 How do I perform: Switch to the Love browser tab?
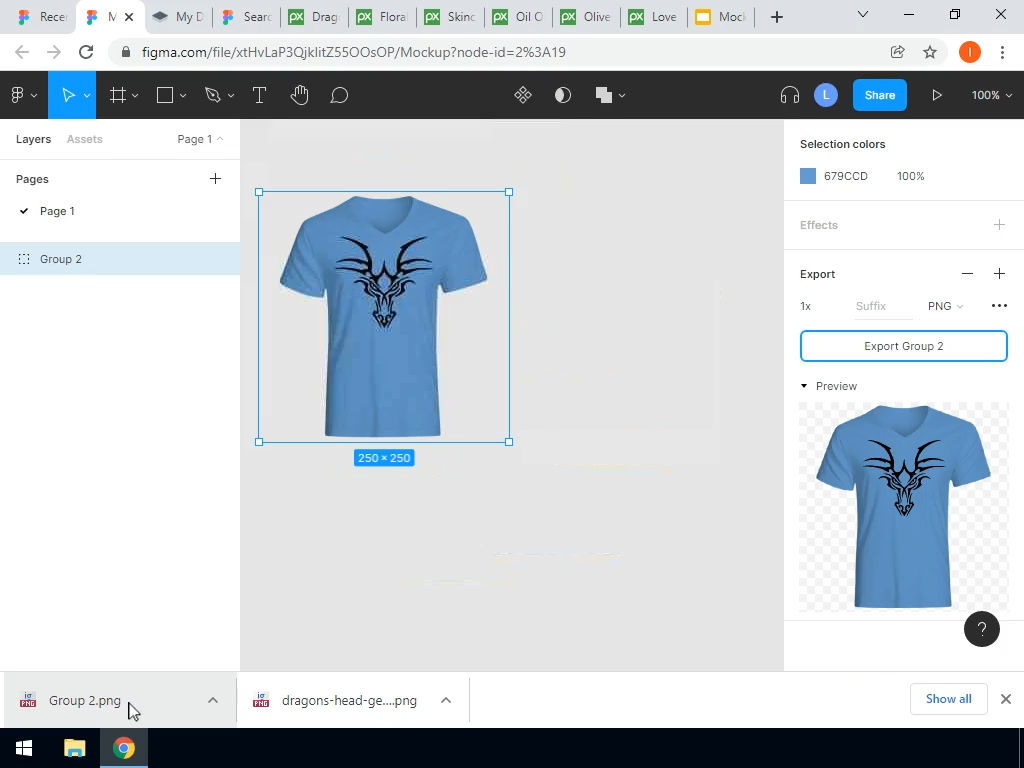point(654,17)
